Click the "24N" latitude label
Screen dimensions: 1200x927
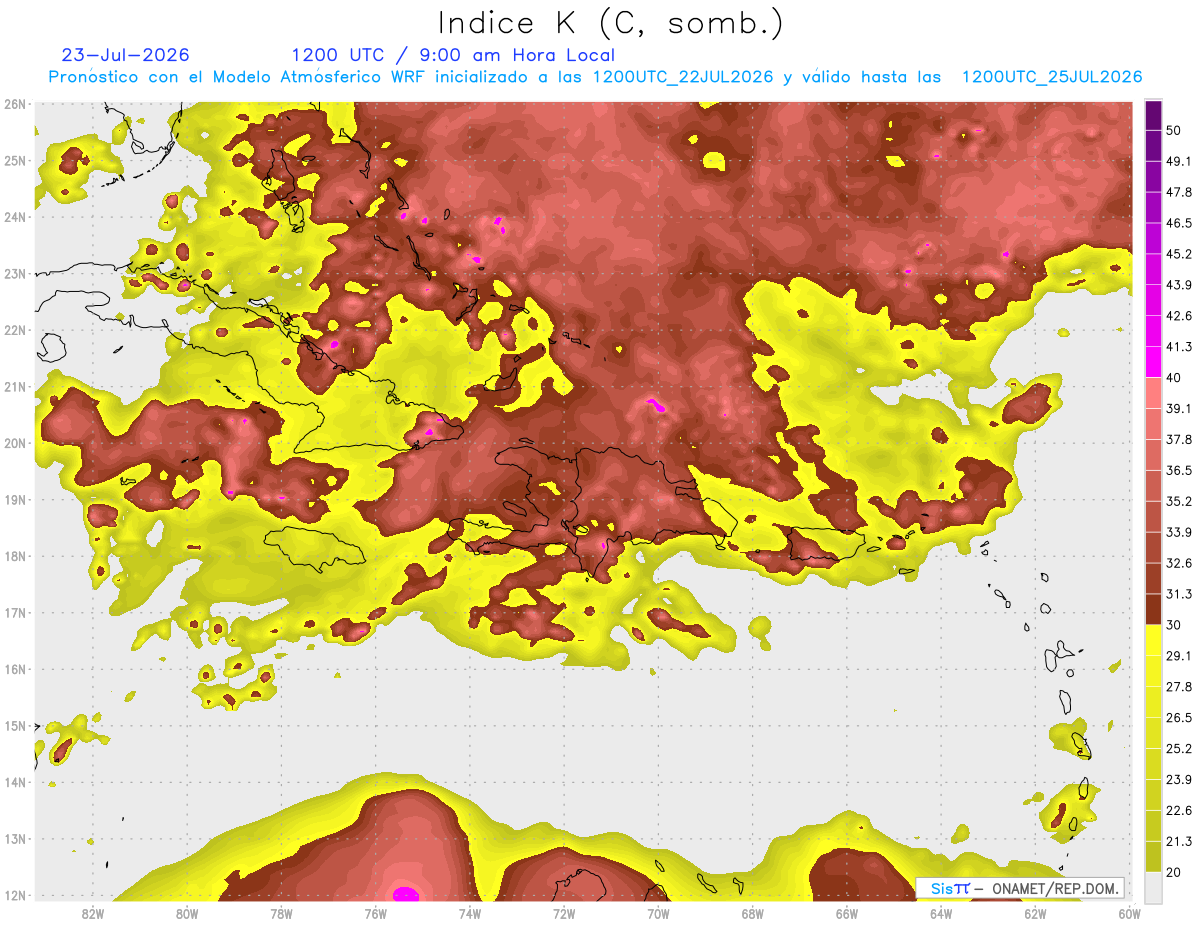pyautogui.click(x=14, y=217)
